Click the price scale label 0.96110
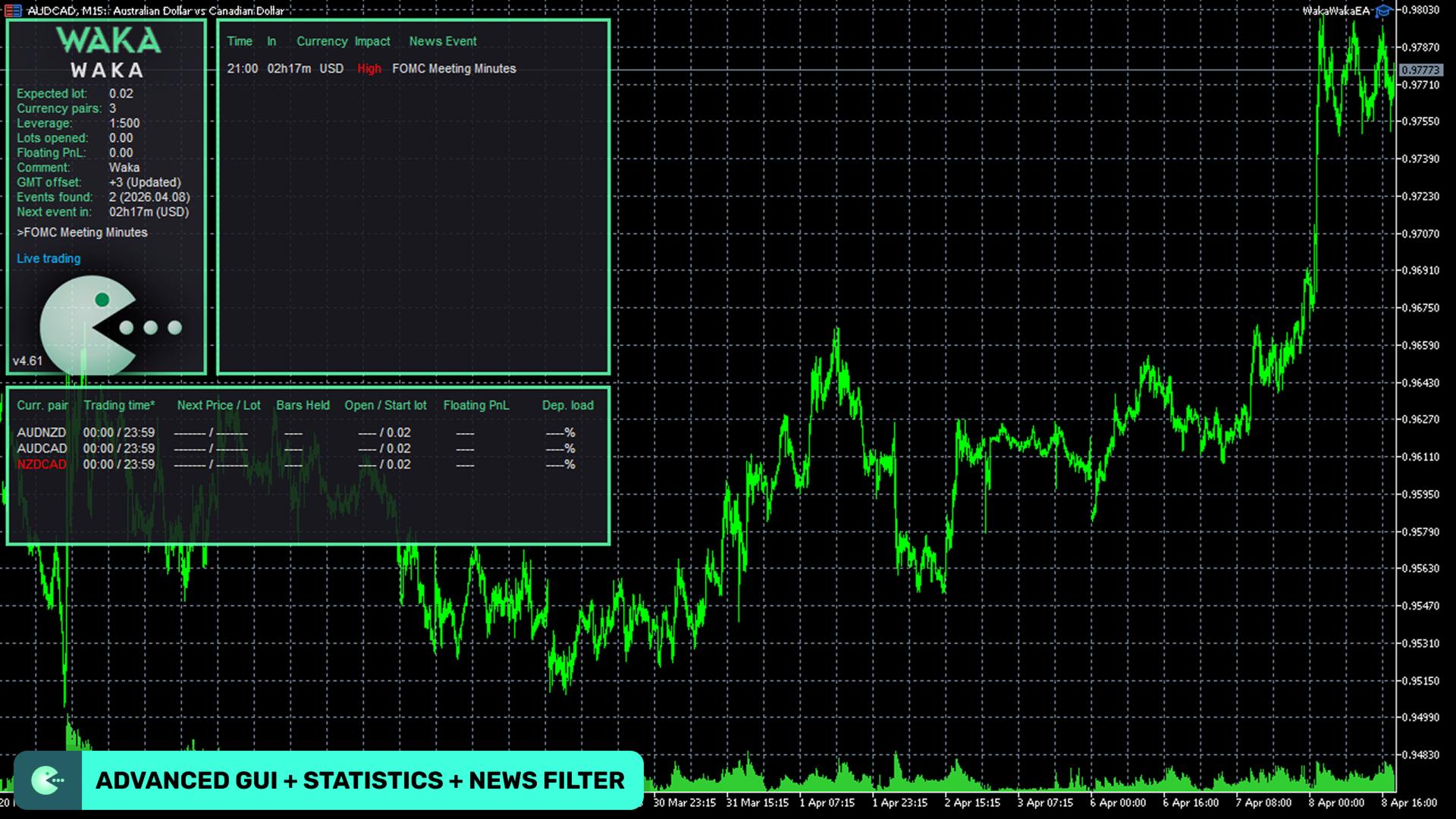This screenshot has height=819, width=1456. coord(1420,457)
